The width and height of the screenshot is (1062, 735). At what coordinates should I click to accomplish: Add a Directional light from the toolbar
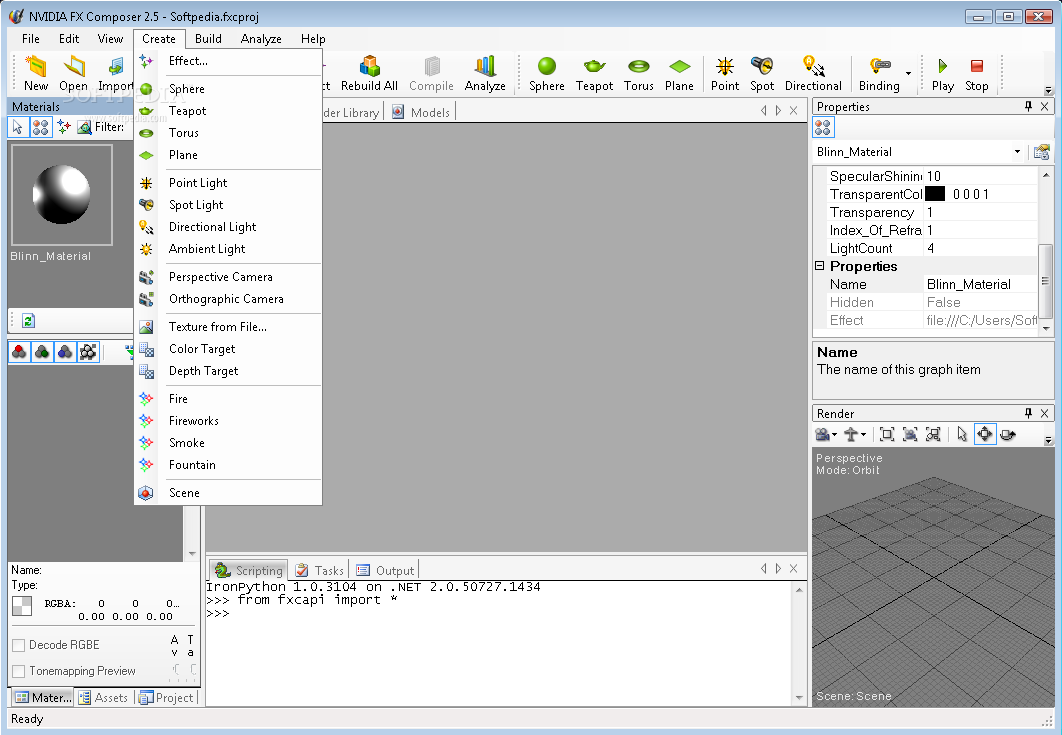pos(813,73)
